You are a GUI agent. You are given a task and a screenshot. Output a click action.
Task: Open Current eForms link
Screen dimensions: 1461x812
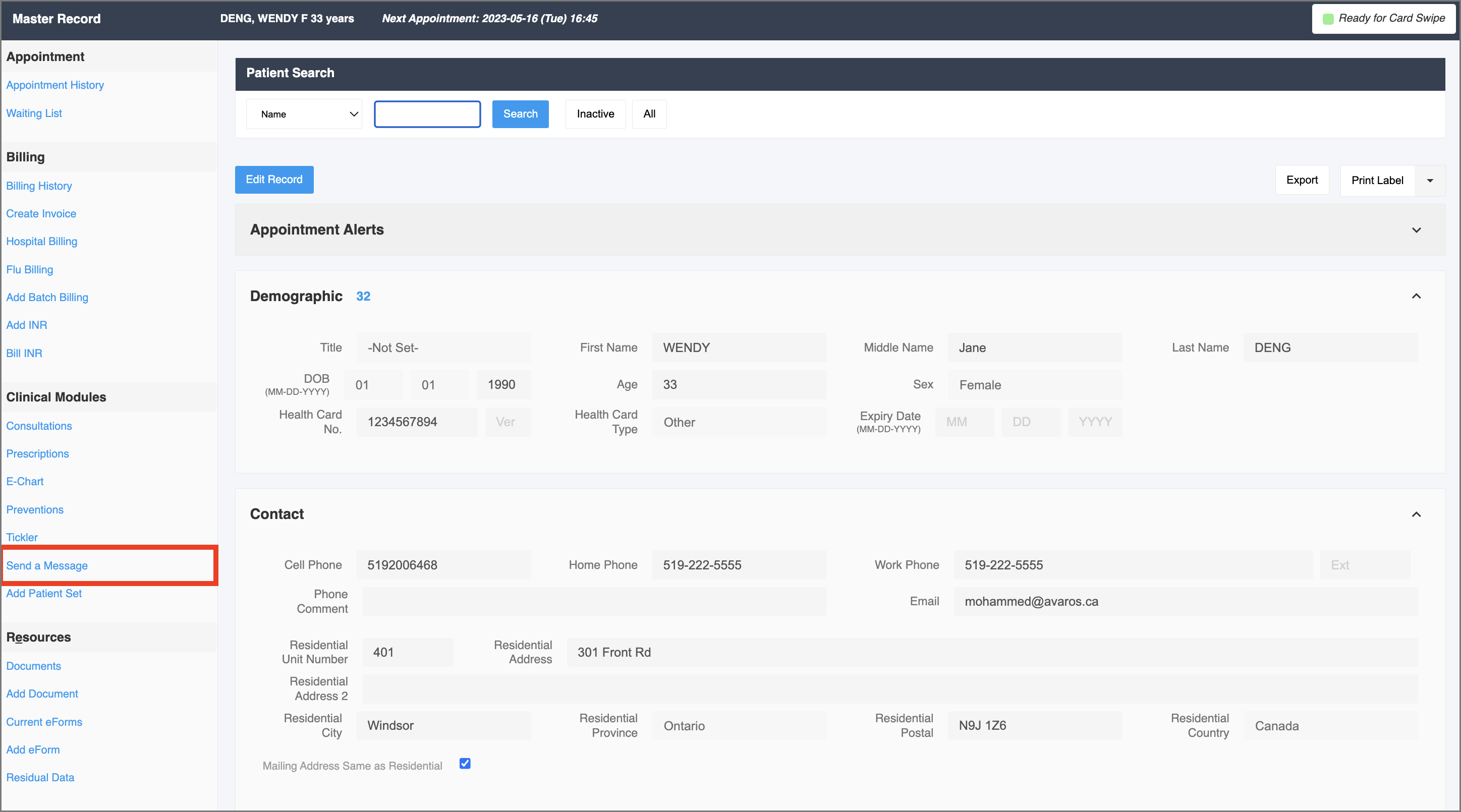coord(44,722)
